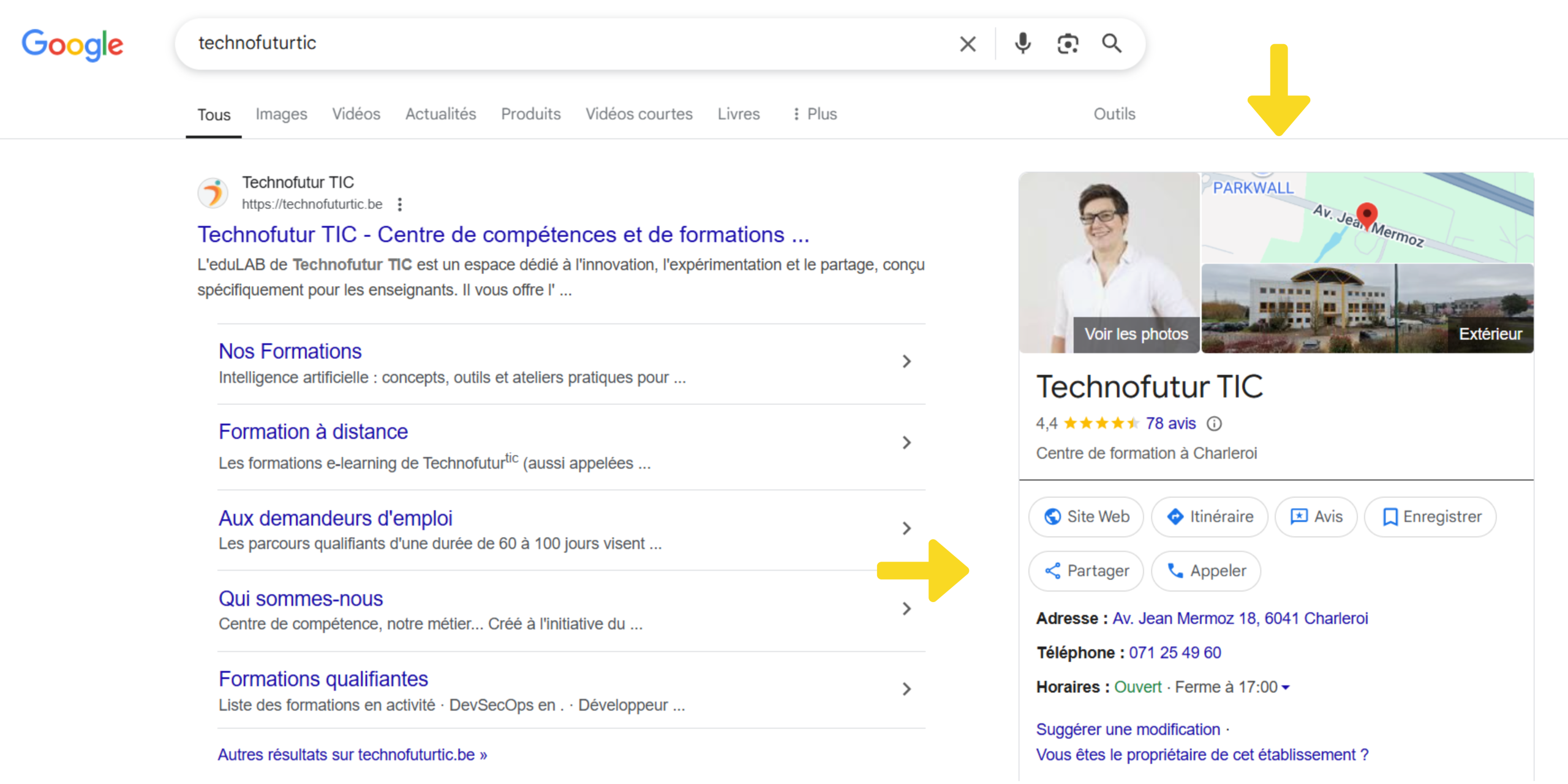Click Suggérer une modification

(1128, 729)
